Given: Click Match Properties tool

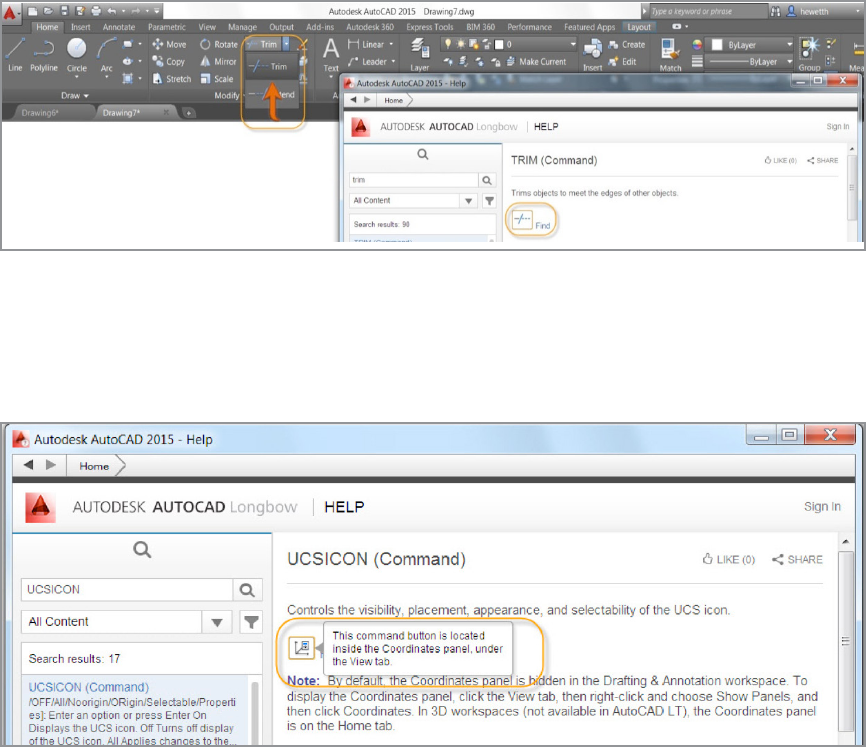Looking at the screenshot, I should tap(670, 55).
